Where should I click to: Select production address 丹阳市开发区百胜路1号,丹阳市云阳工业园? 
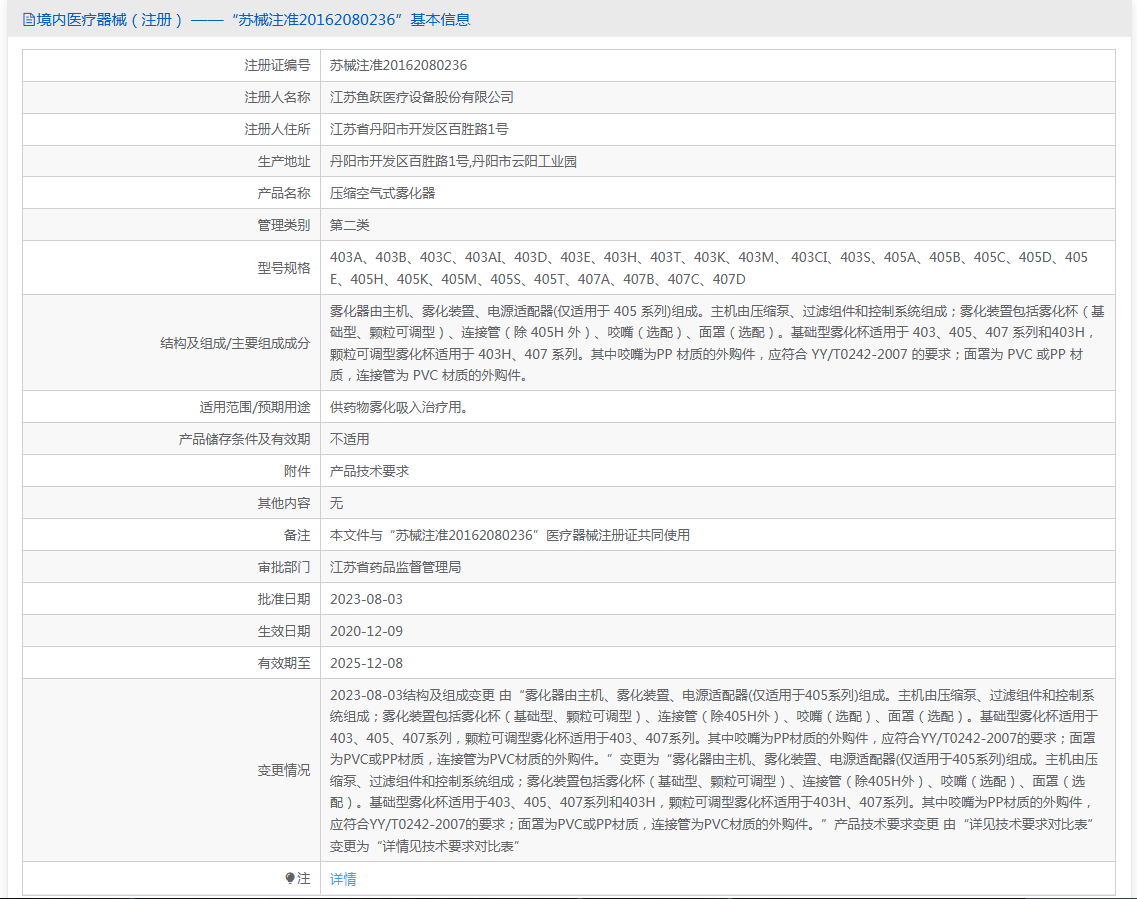point(453,161)
